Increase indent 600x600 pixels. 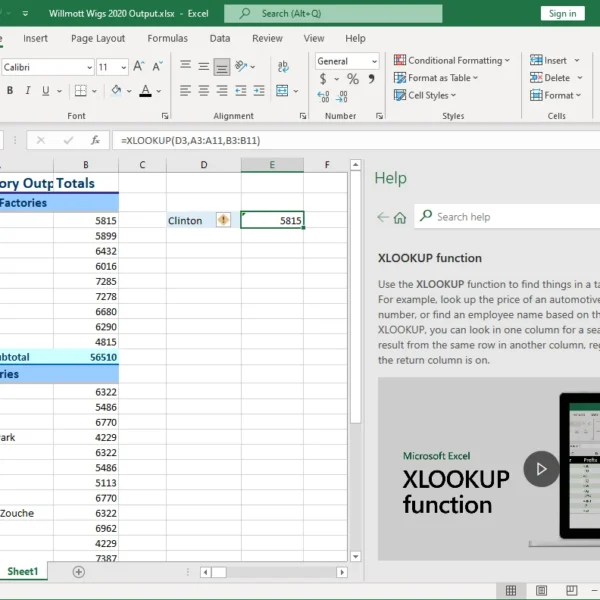259,91
